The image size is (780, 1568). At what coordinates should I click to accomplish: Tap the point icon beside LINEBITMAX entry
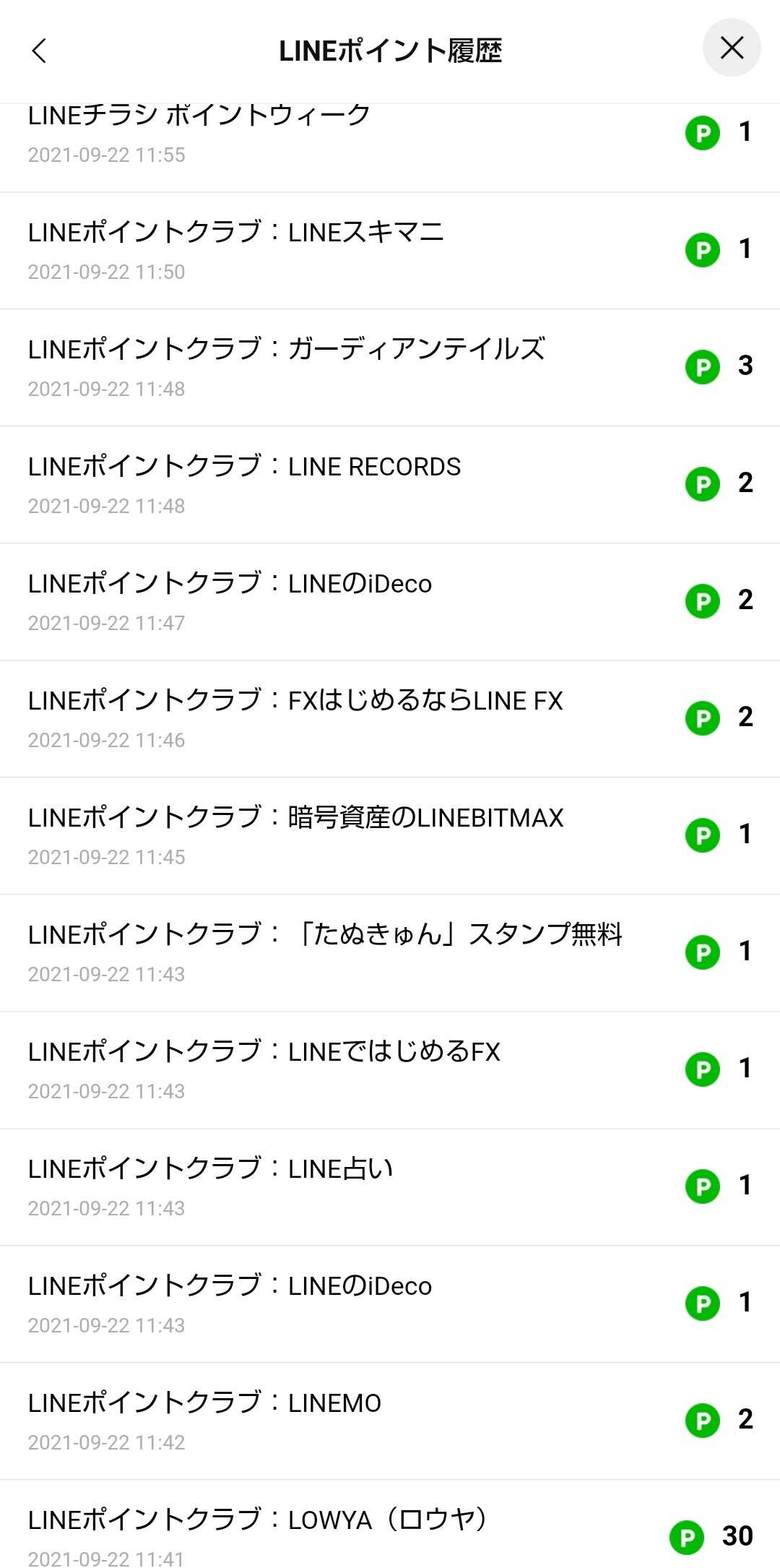click(x=703, y=835)
